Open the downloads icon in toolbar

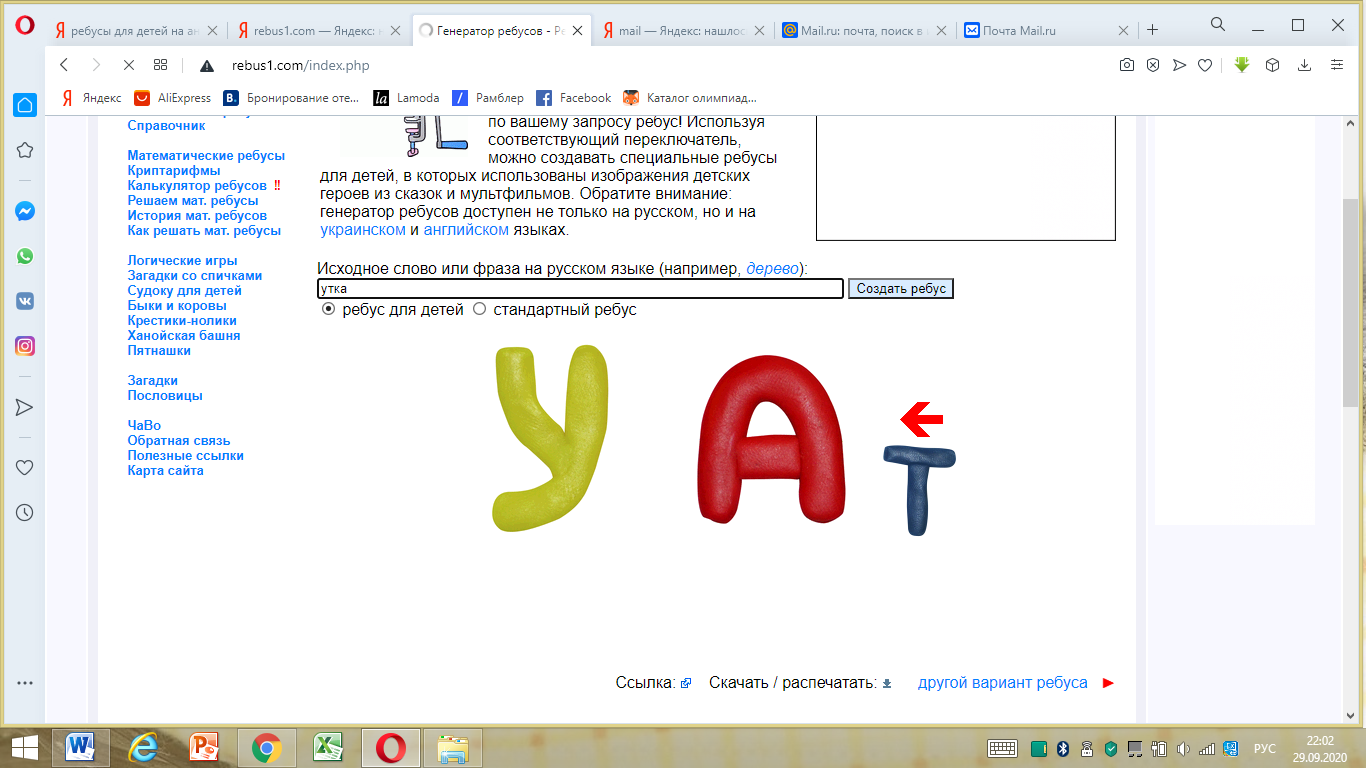[1304, 65]
